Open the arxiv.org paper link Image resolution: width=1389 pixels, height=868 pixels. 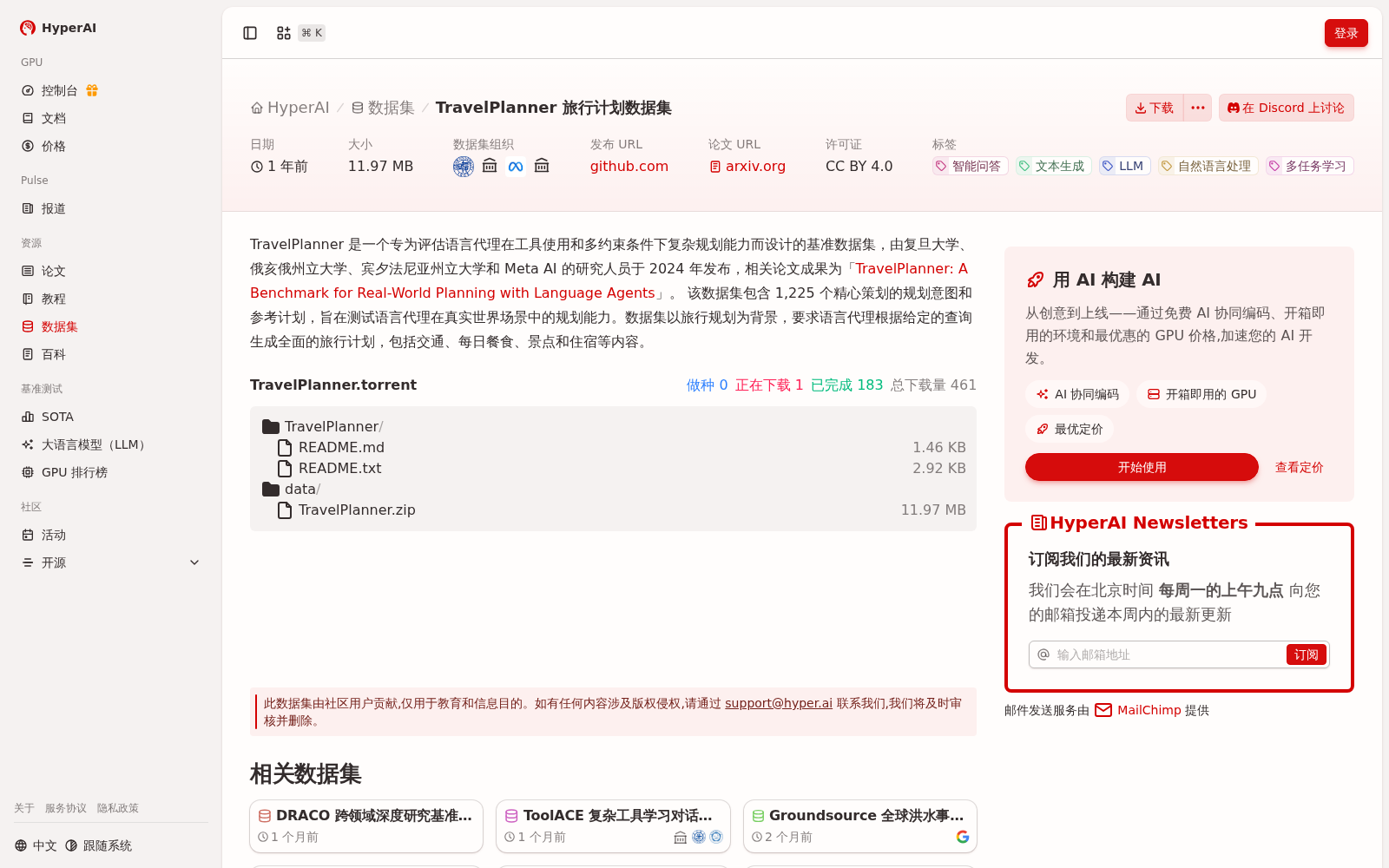tap(747, 166)
